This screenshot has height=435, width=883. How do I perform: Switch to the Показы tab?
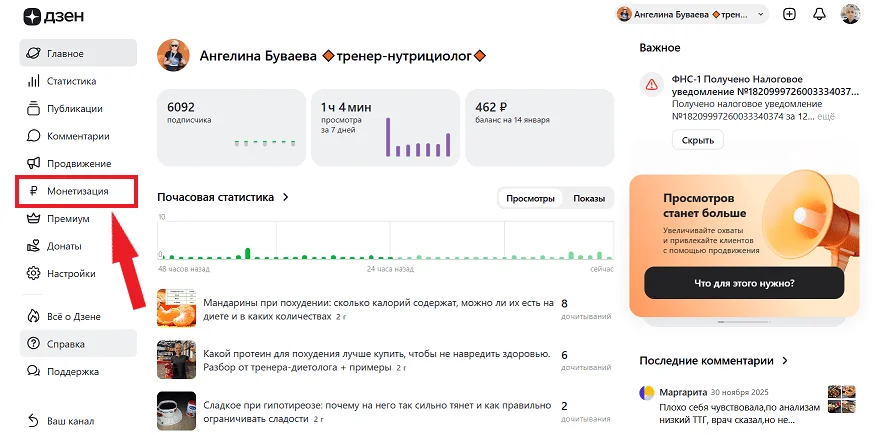point(589,198)
